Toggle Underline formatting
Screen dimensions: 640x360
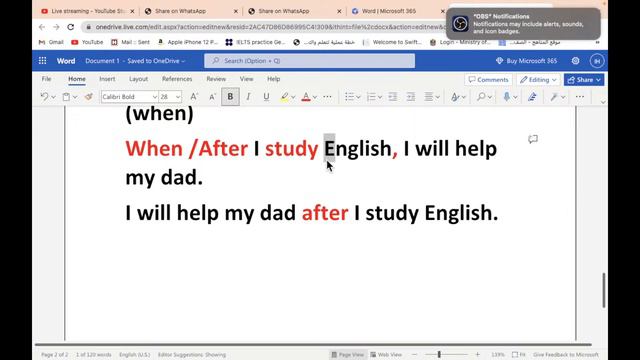pos(266,97)
